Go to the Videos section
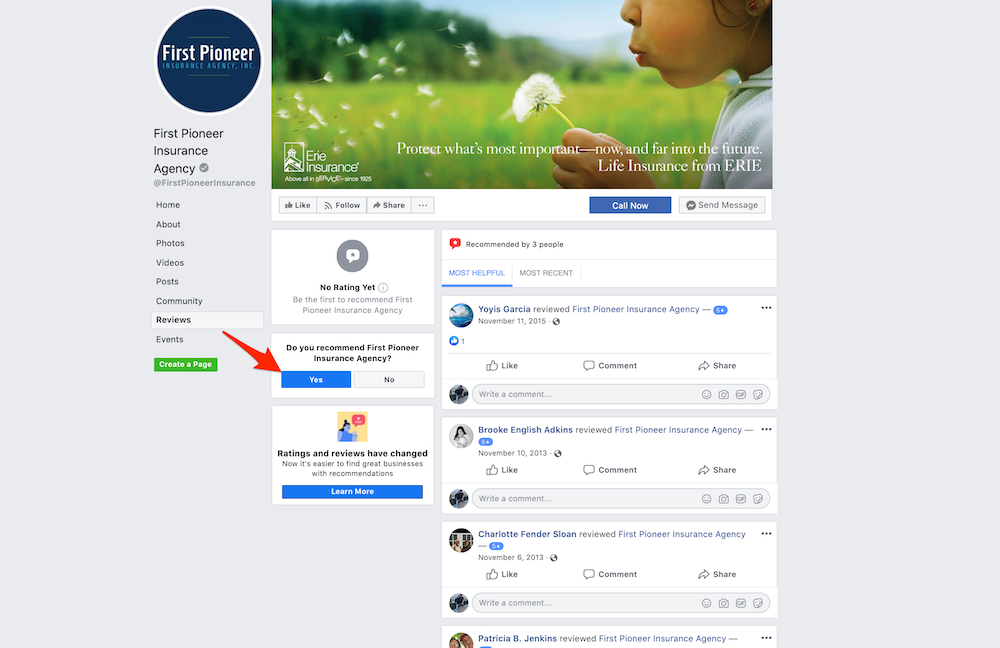The width and height of the screenshot is (1000, 648). 170,263
